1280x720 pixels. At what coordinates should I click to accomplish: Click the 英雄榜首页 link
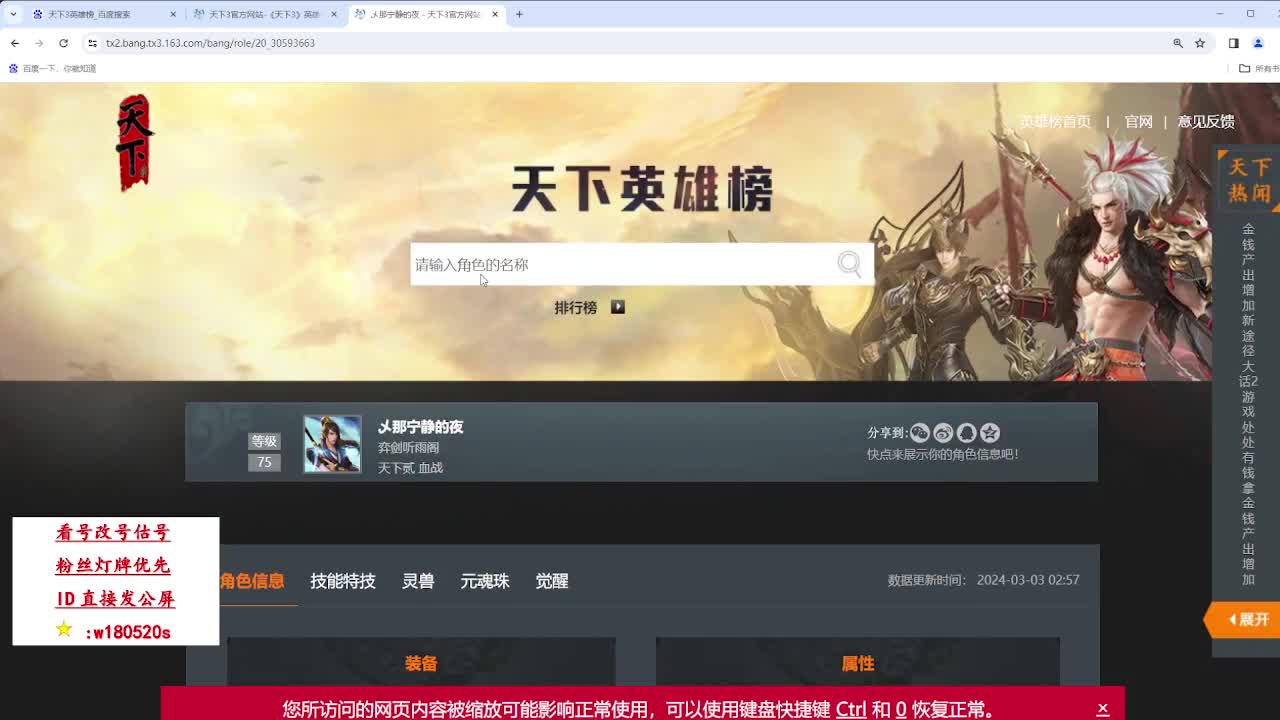coord(1055,121)
